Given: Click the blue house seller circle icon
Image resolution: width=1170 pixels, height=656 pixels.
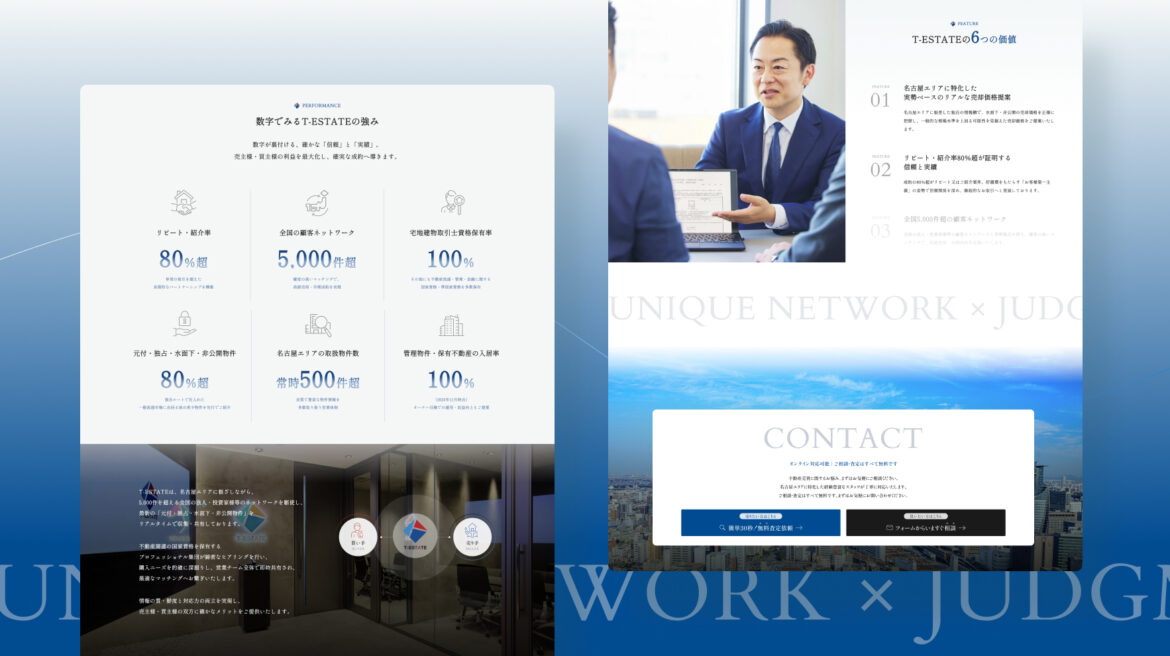Looking at the screenshot, I should (472, 536).
